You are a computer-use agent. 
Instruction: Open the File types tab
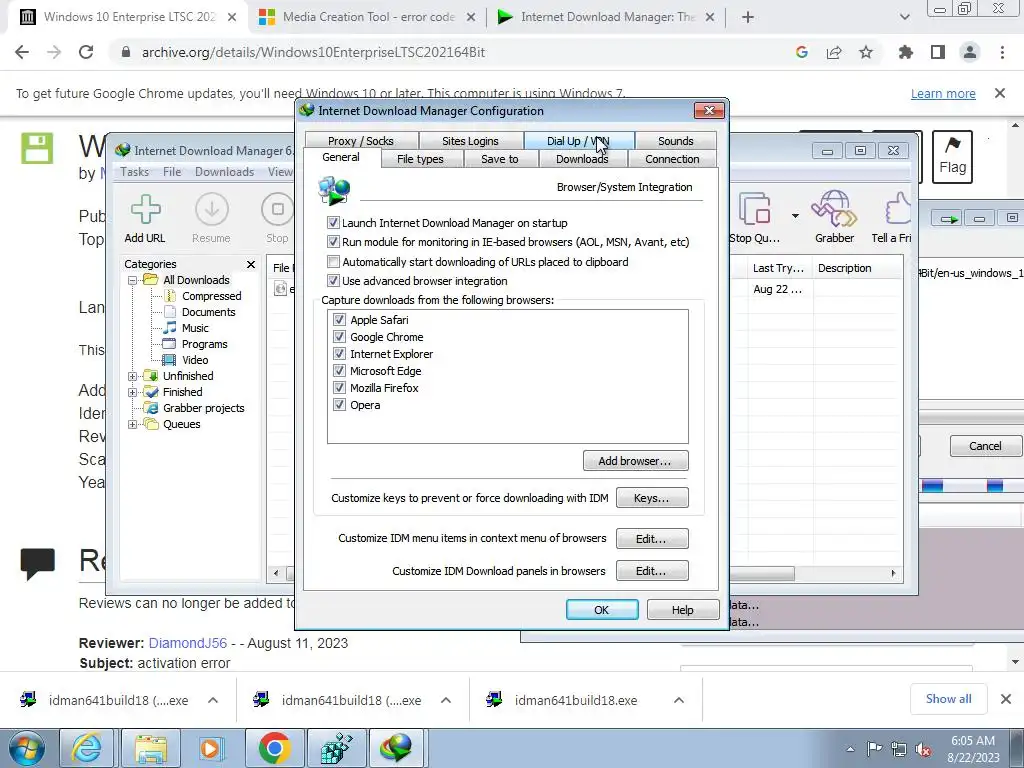click(420, 159)
